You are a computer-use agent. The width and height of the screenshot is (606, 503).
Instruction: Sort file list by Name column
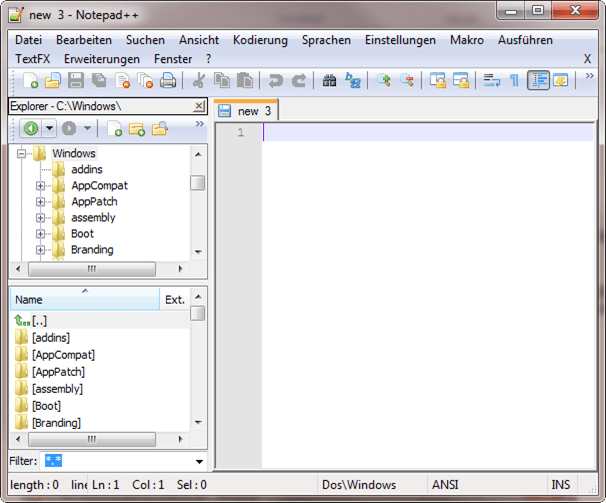[85, 299]
